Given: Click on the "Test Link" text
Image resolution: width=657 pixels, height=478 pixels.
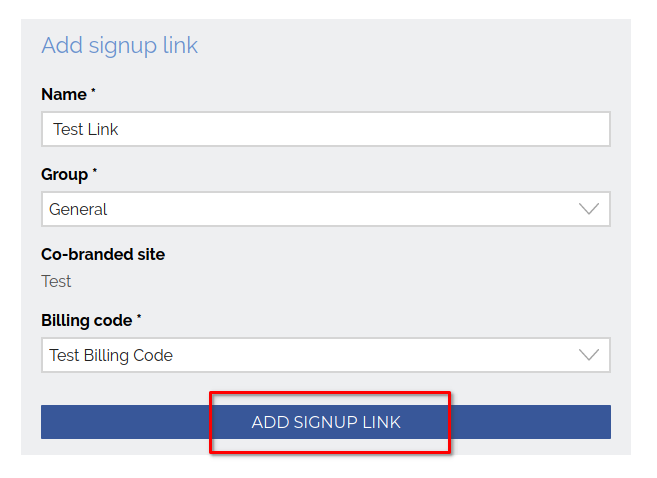Looking at the screenshot, I should click(x=86, y=129).
